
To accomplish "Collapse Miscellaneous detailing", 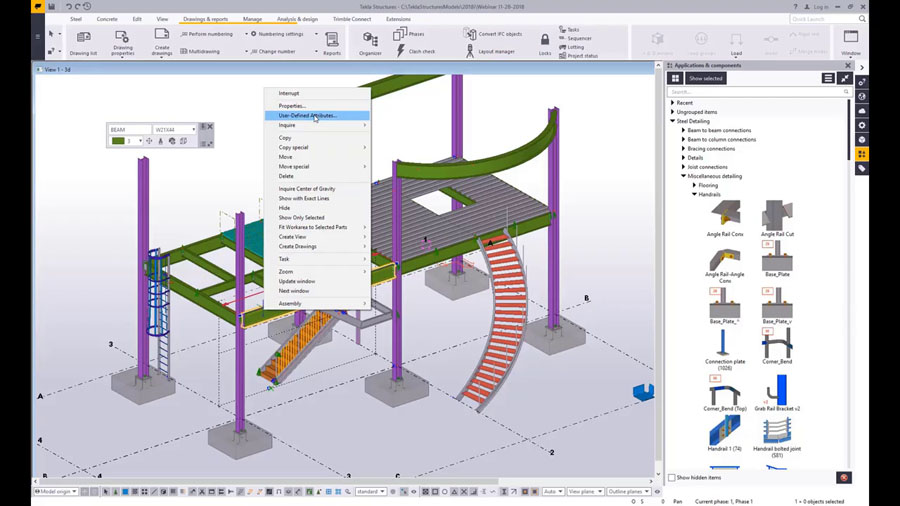I will 684,176.
